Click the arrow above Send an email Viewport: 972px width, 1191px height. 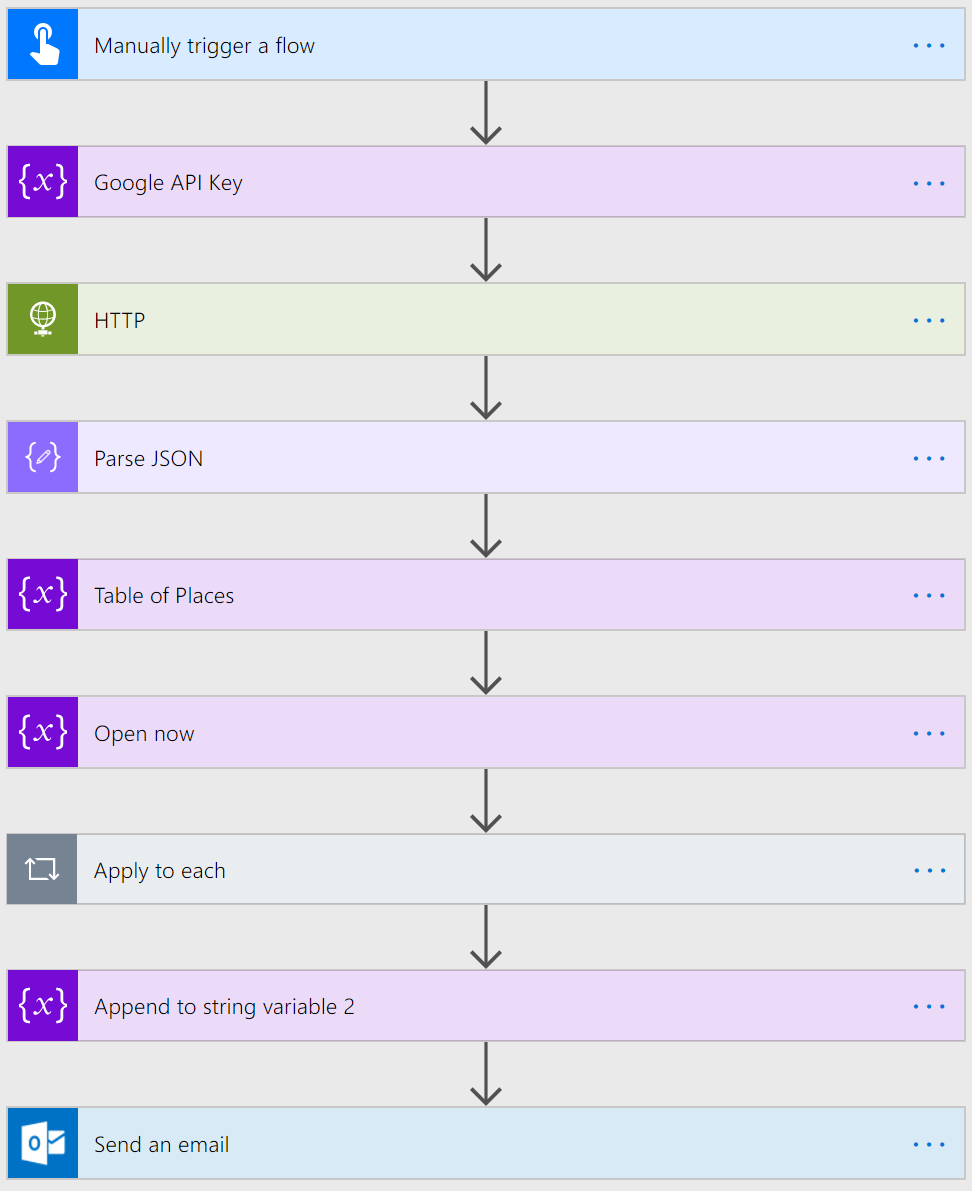click(485, 1074)
